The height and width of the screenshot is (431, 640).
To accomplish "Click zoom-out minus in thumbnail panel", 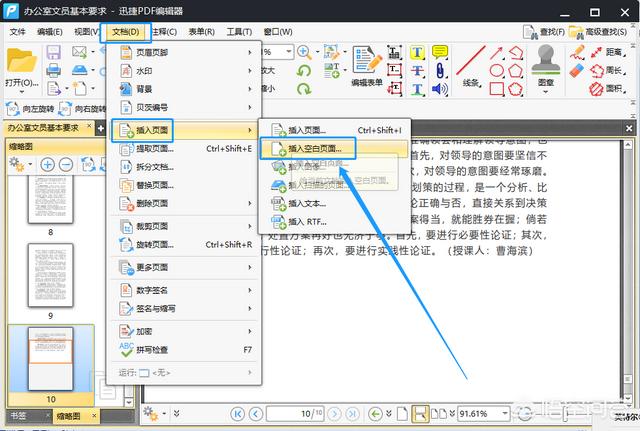I will coord(66,165).
